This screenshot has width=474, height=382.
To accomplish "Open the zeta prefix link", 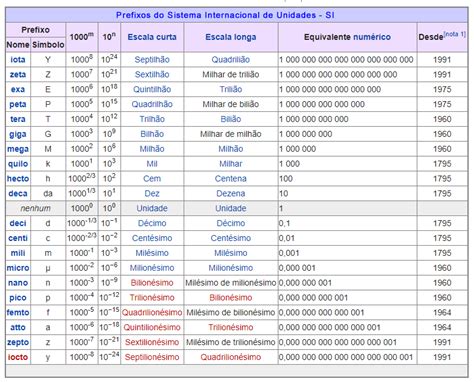I will [x=18, y=74].
